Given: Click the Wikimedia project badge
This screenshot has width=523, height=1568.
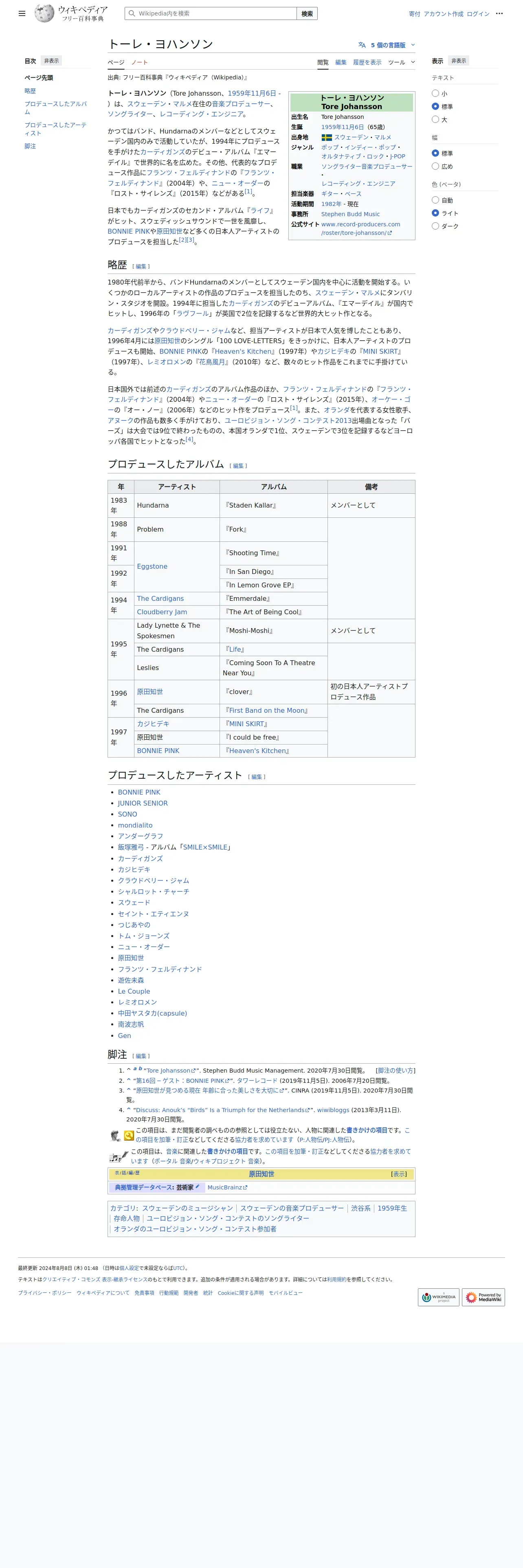Looking at the screenshot, I should click(438, 1297).
